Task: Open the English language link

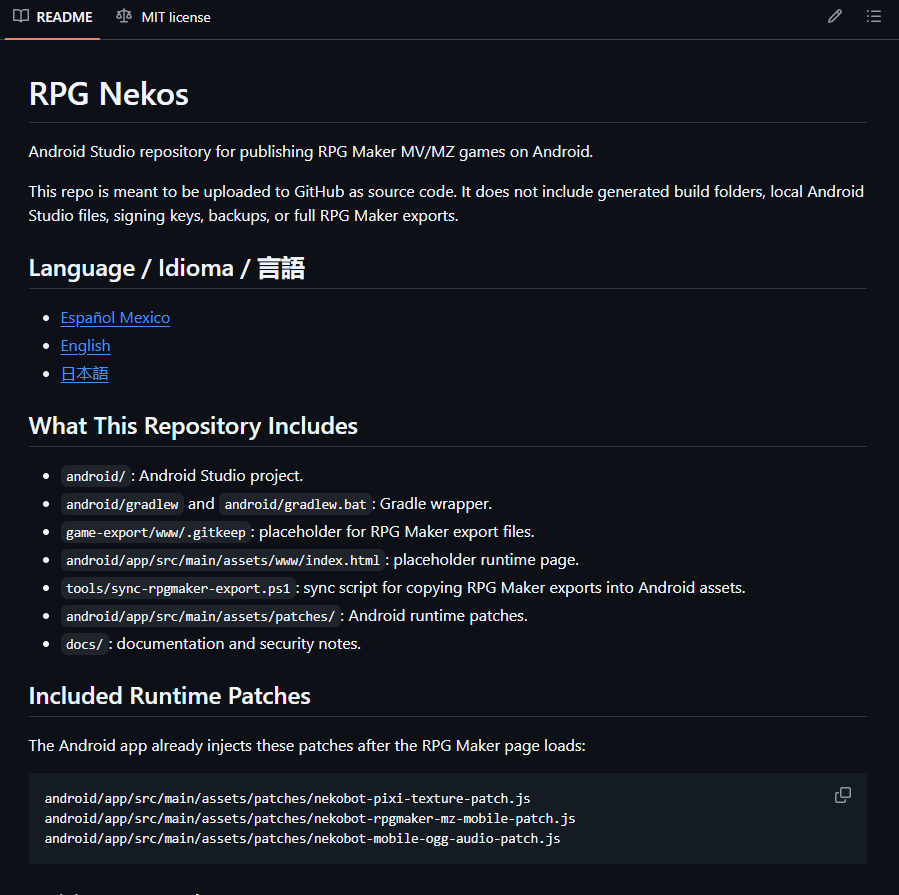Action: point(85,346)
